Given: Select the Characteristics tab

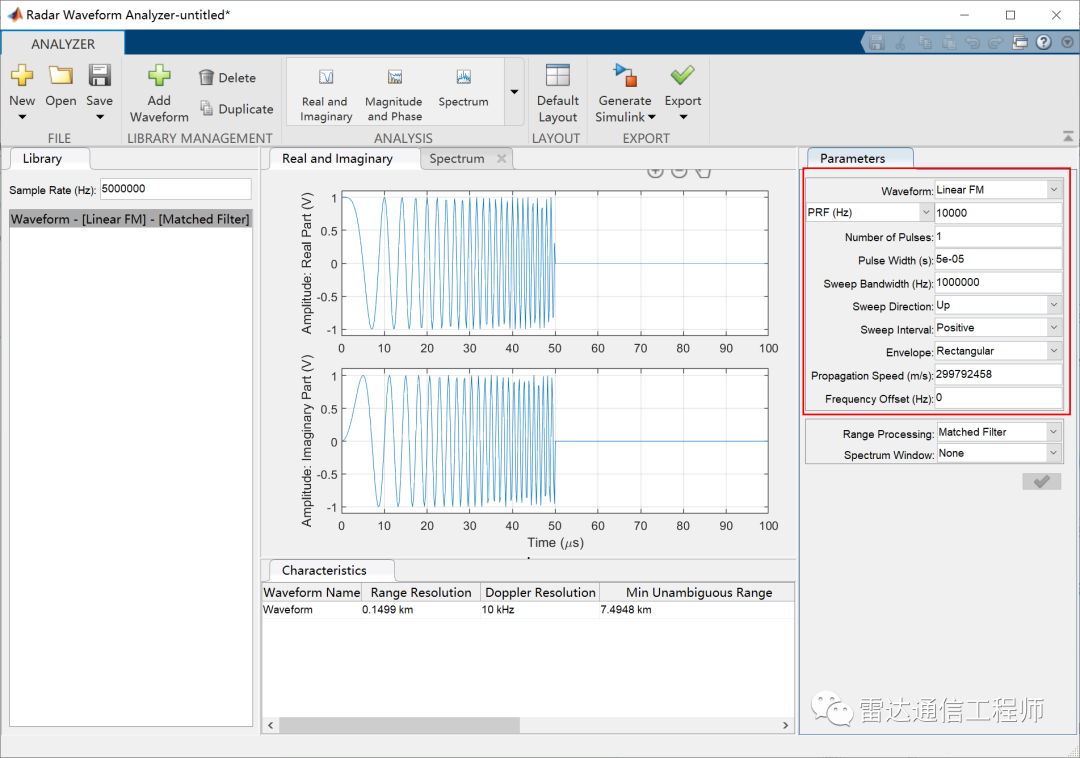Looking at the screenshot, I should (x=324, y=570).
